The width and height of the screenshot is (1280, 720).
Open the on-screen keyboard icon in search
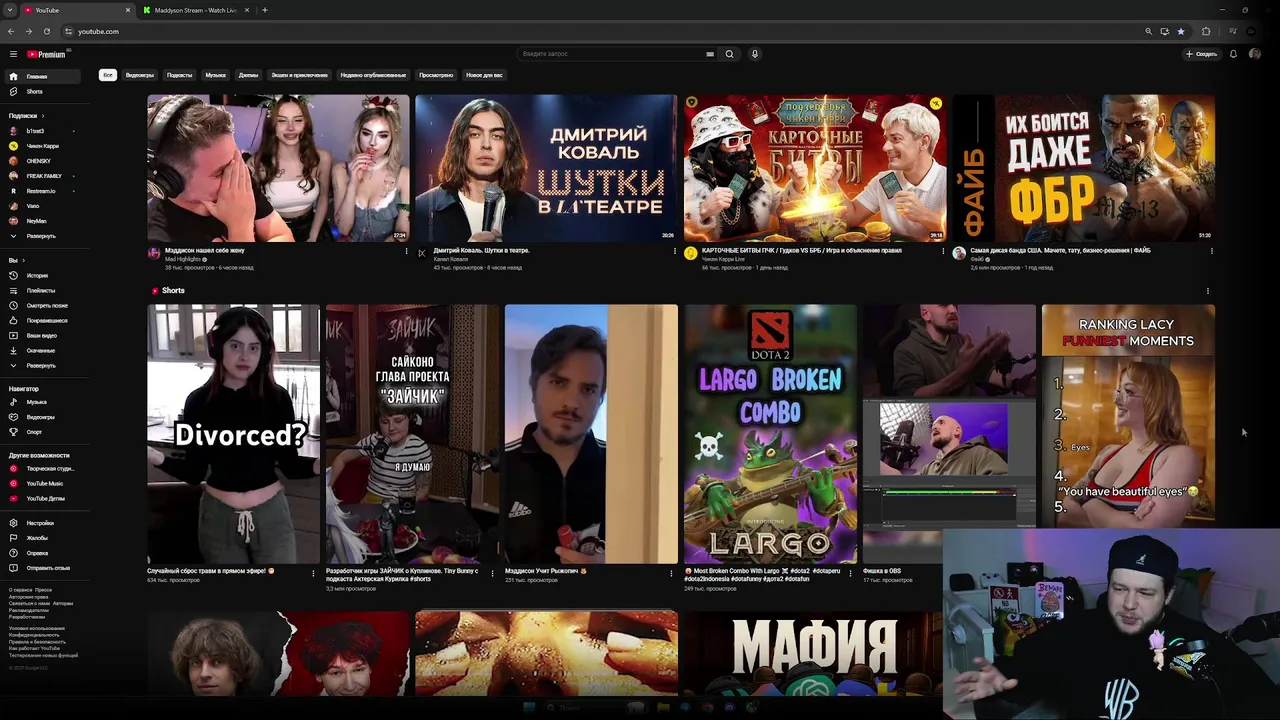[x=710, y=54]
